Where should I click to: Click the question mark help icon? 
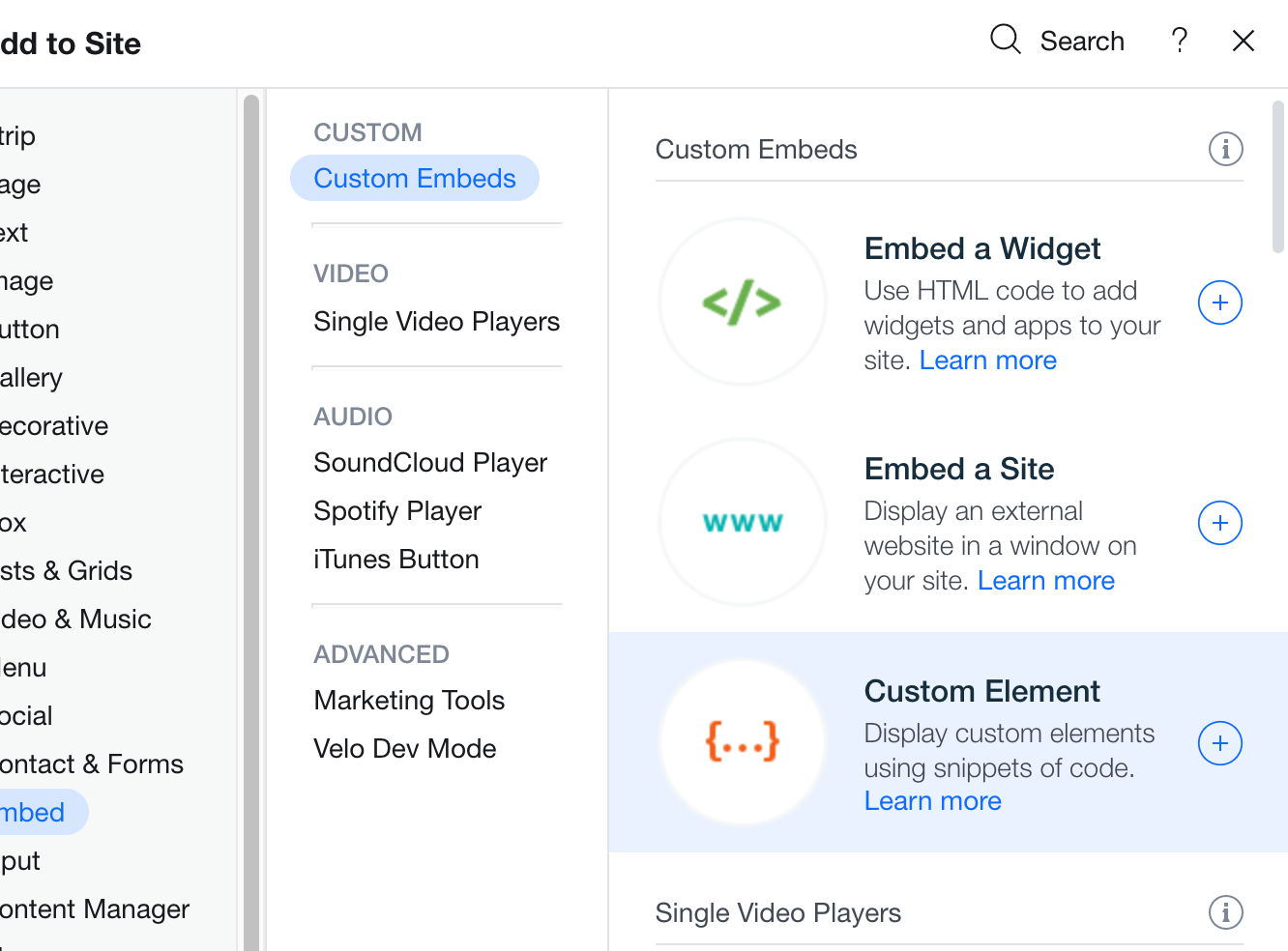pos(1179,41)
